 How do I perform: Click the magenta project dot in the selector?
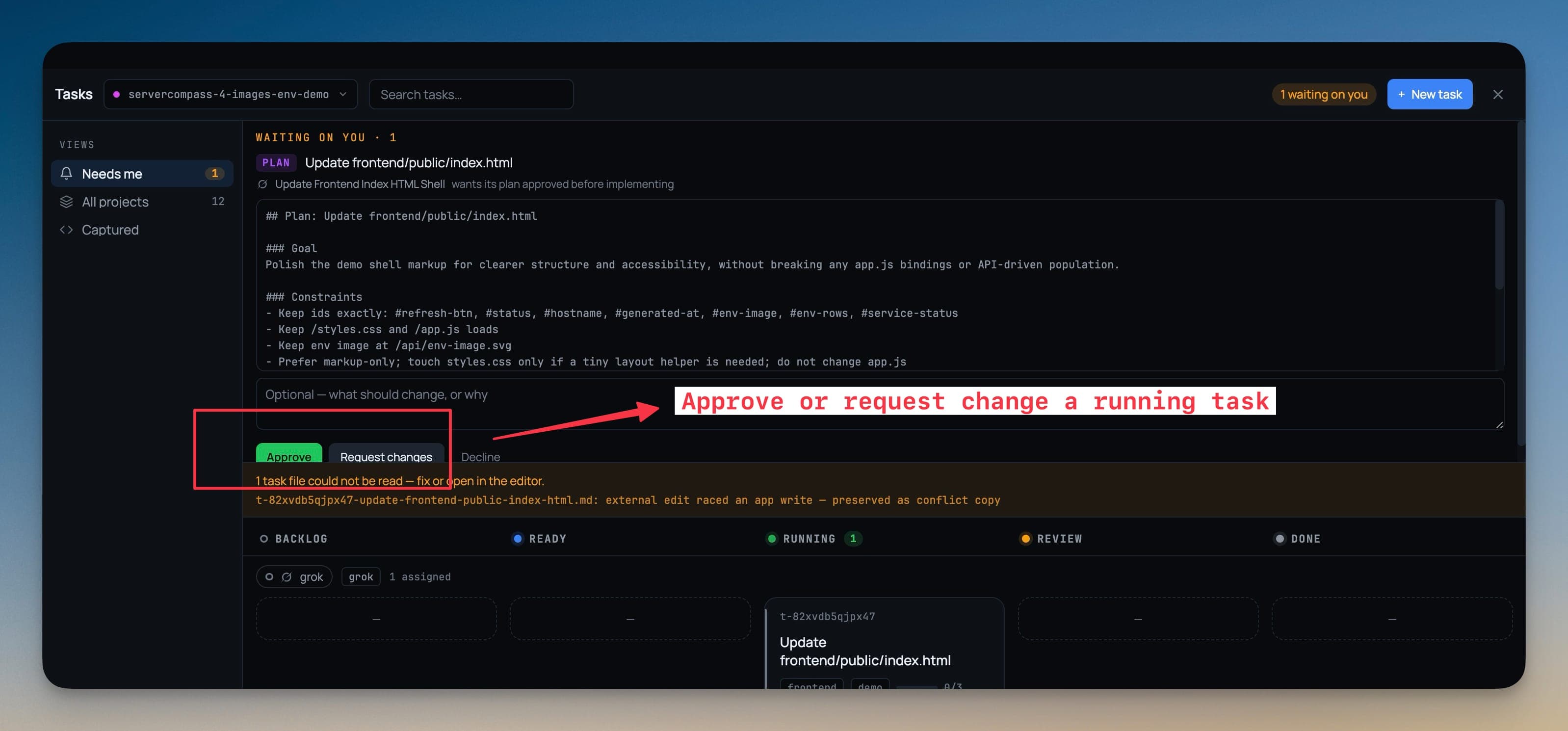116,94
